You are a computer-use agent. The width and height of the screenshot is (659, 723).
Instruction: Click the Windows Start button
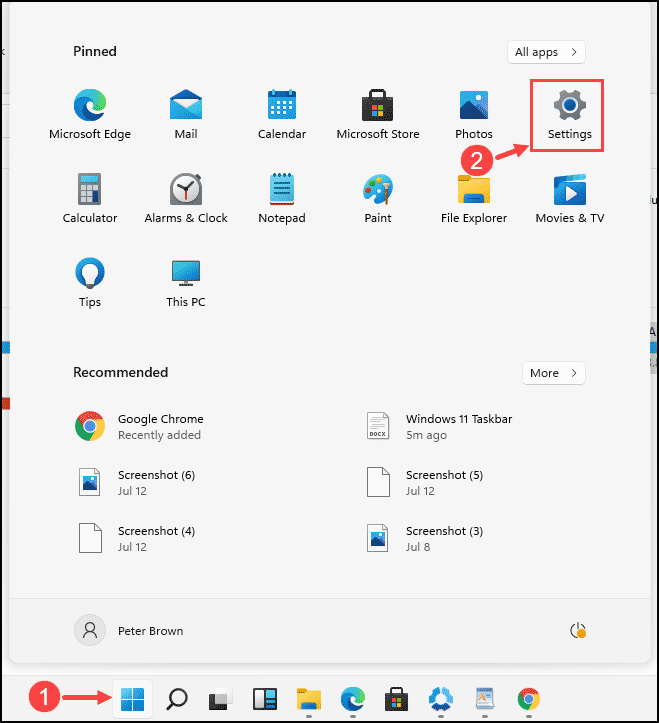tap(132, 699)
